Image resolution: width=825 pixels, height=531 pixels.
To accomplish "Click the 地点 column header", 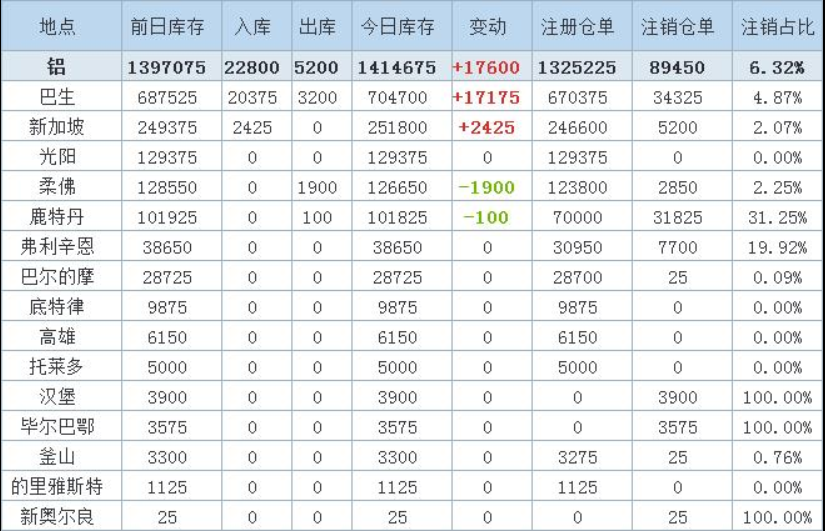I will click(x=58, y=27).
